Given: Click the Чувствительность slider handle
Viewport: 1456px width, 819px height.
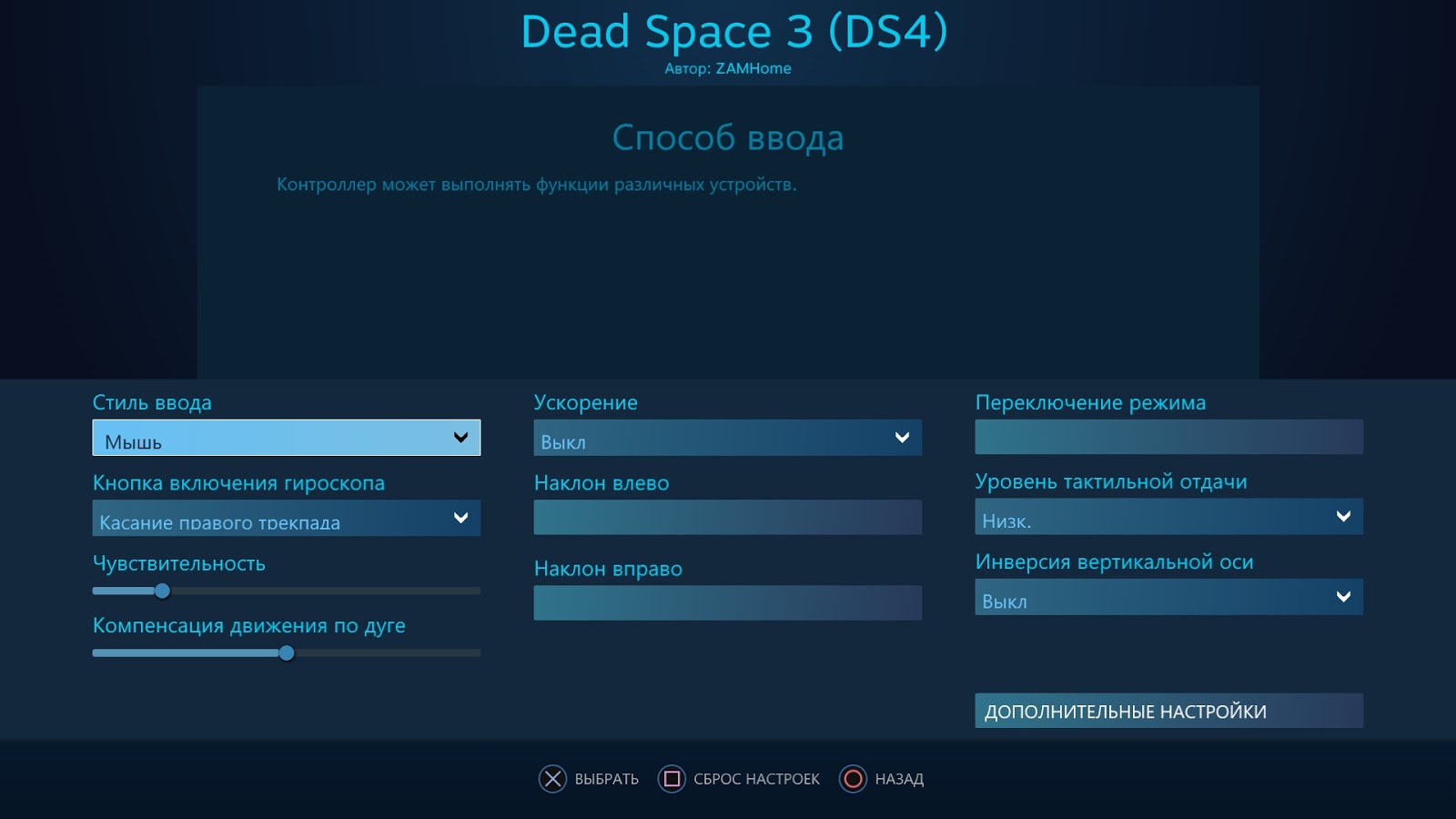Looking at the screenshot, I should coord(162,591).
